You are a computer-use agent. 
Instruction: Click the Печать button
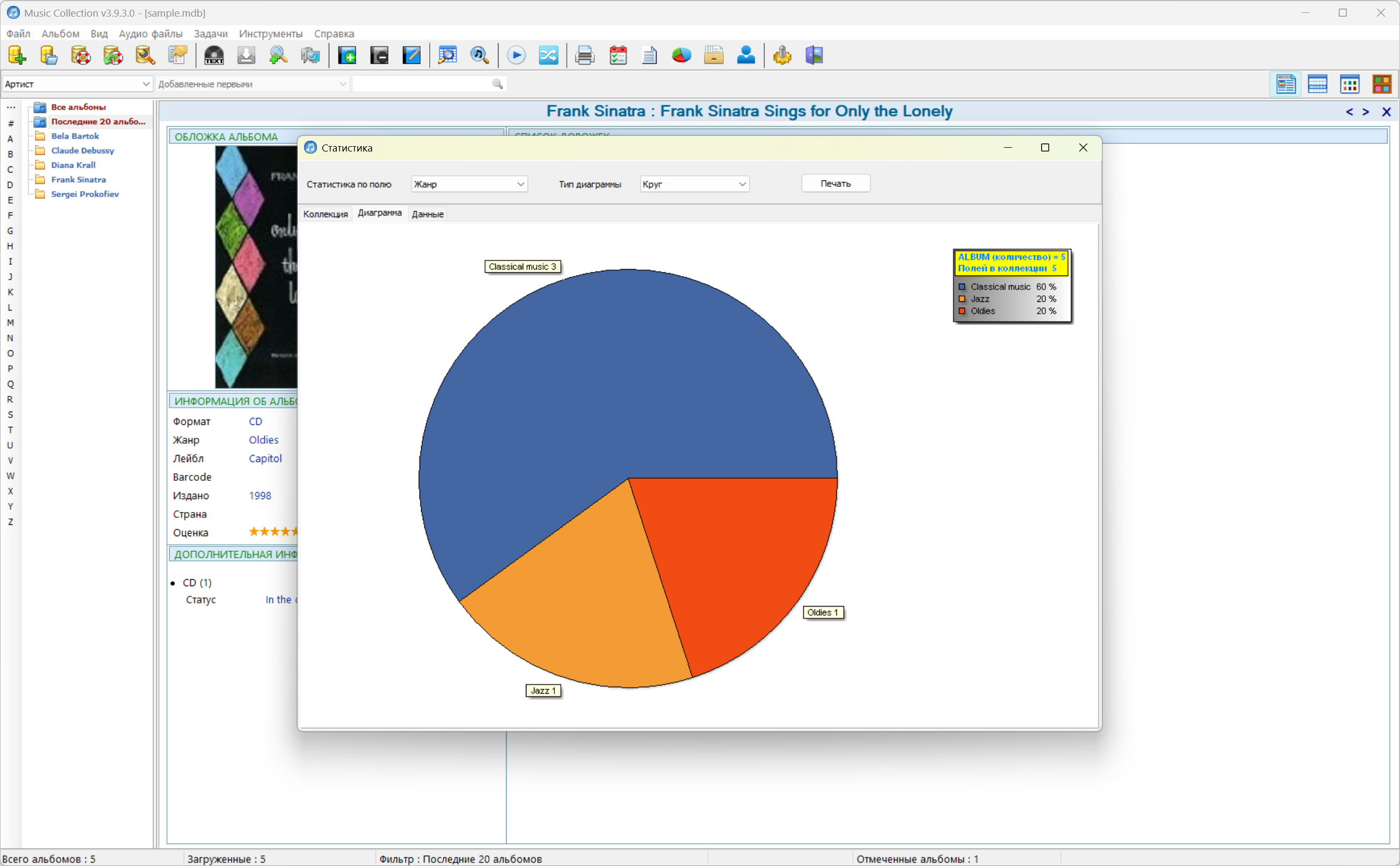[x=835, y=184]
